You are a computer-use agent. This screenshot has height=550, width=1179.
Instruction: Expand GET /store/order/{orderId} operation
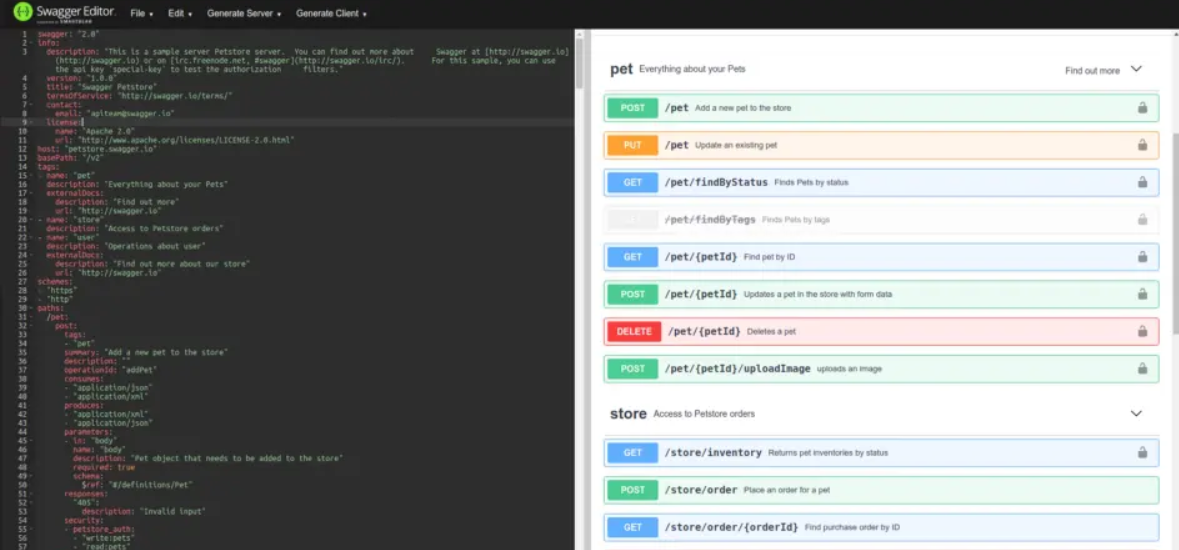tap(881, 527)
